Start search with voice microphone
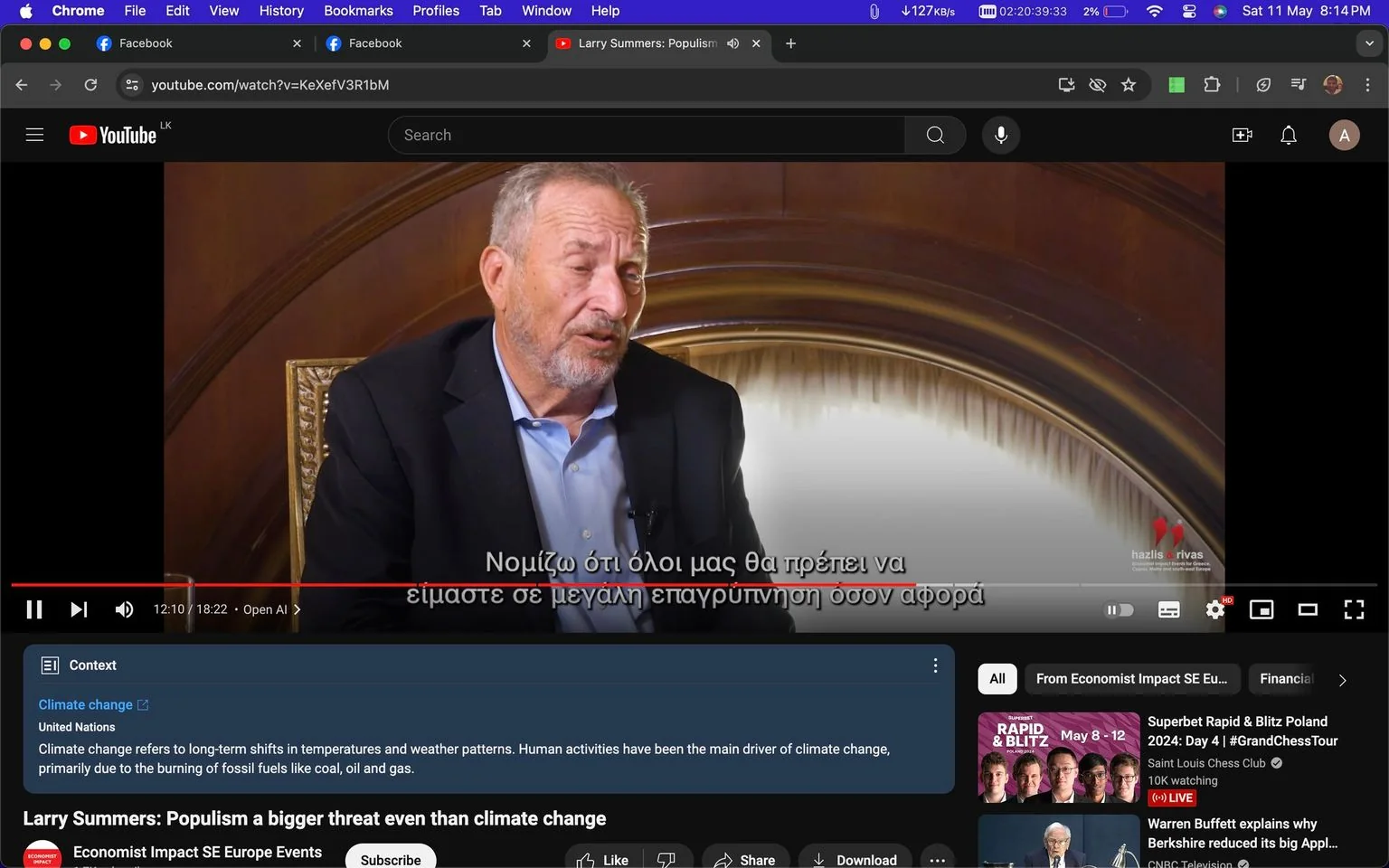Image resolution: width=1389 pixels, height=868 pixels. pos(1001,135)
